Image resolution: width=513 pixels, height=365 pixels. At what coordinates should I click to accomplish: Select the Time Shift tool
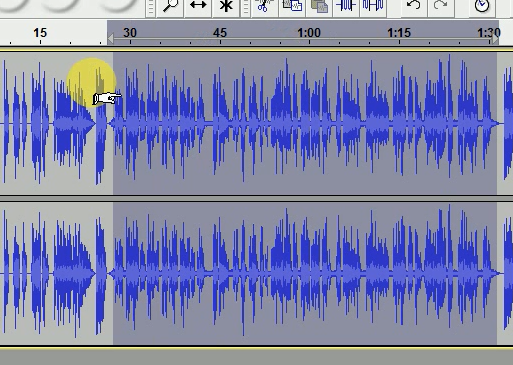click(x=198, y=5)
